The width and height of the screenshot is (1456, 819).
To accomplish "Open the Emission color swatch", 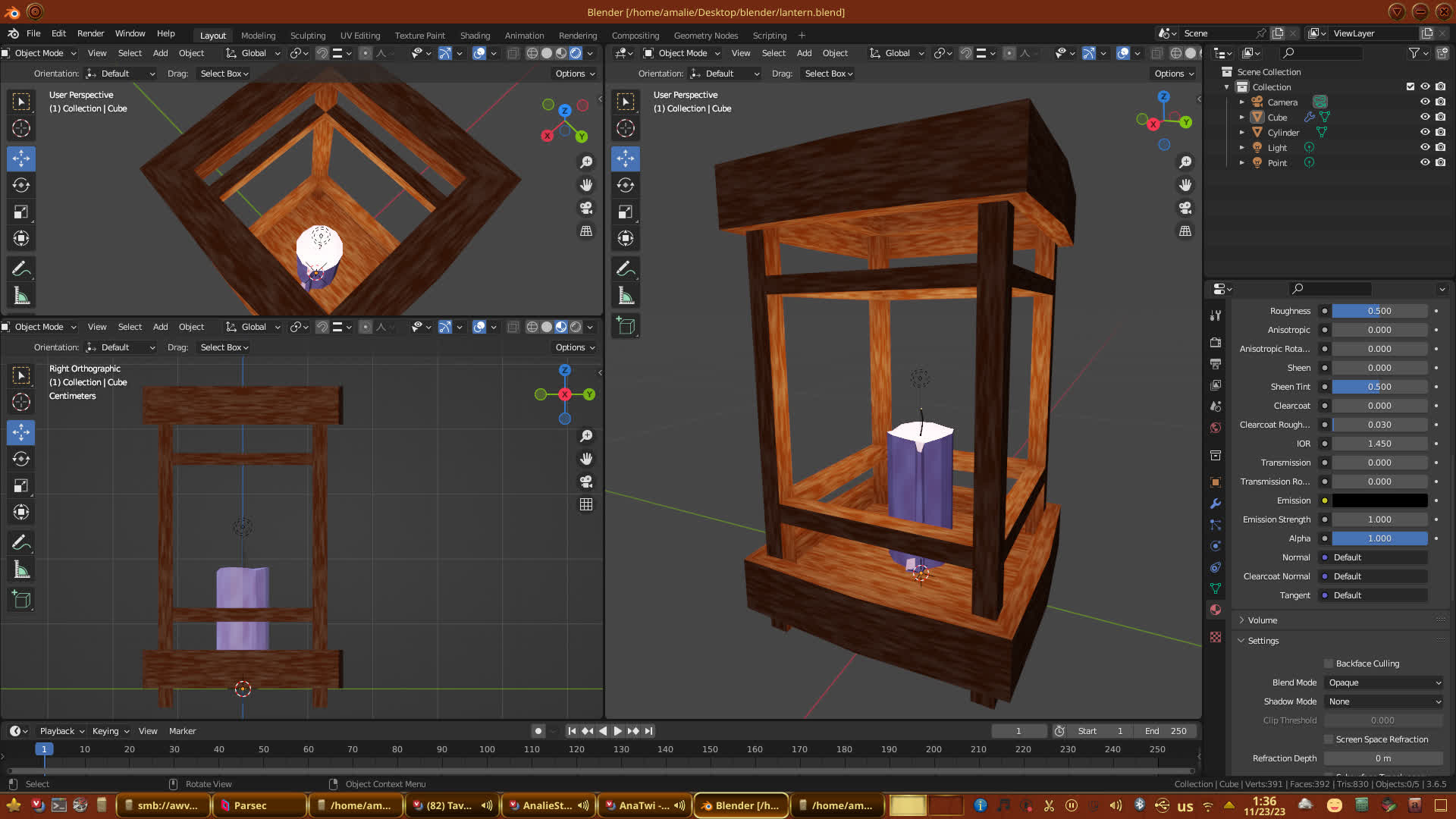I will point(1379,500).
